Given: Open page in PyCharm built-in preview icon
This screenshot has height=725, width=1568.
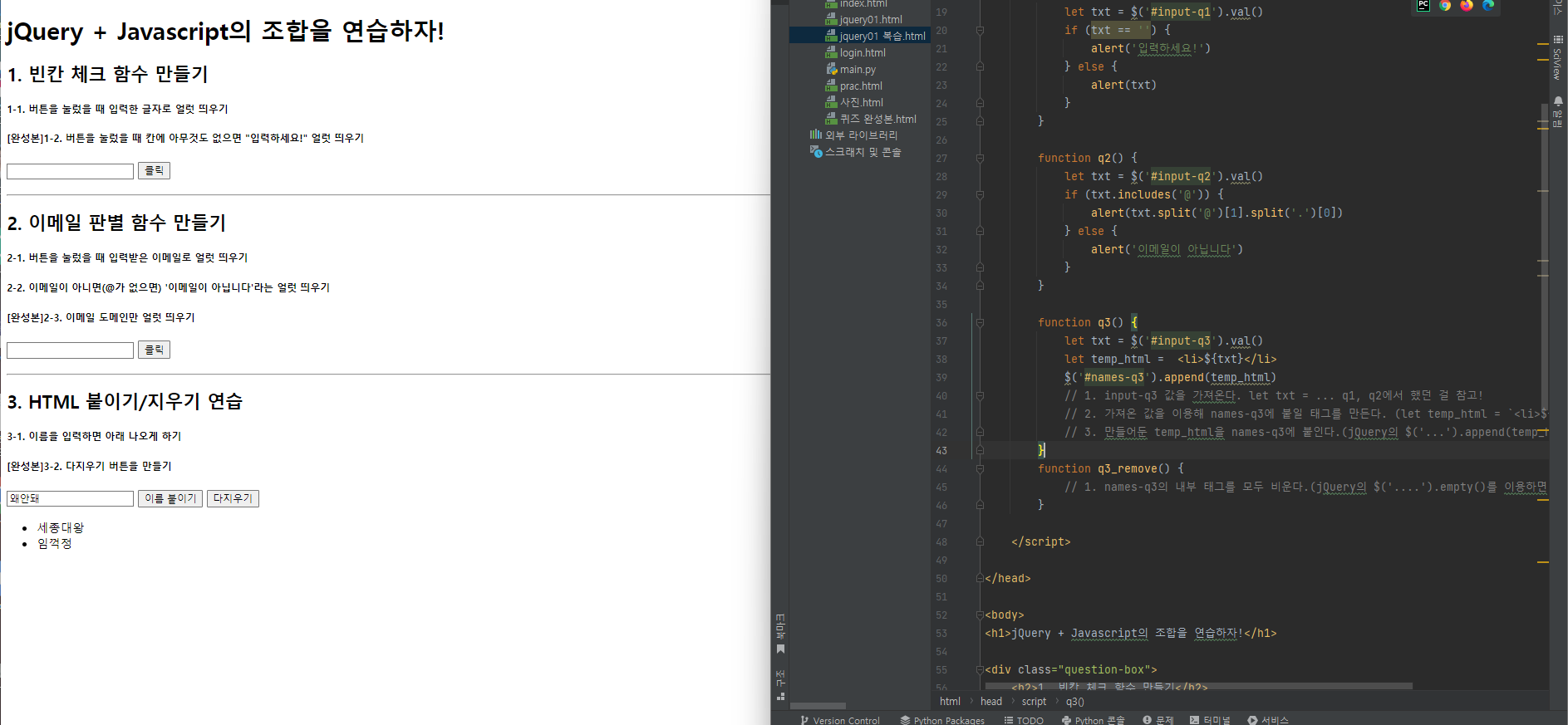Looking at the screenshot, I should click(x=1423, y=5).
